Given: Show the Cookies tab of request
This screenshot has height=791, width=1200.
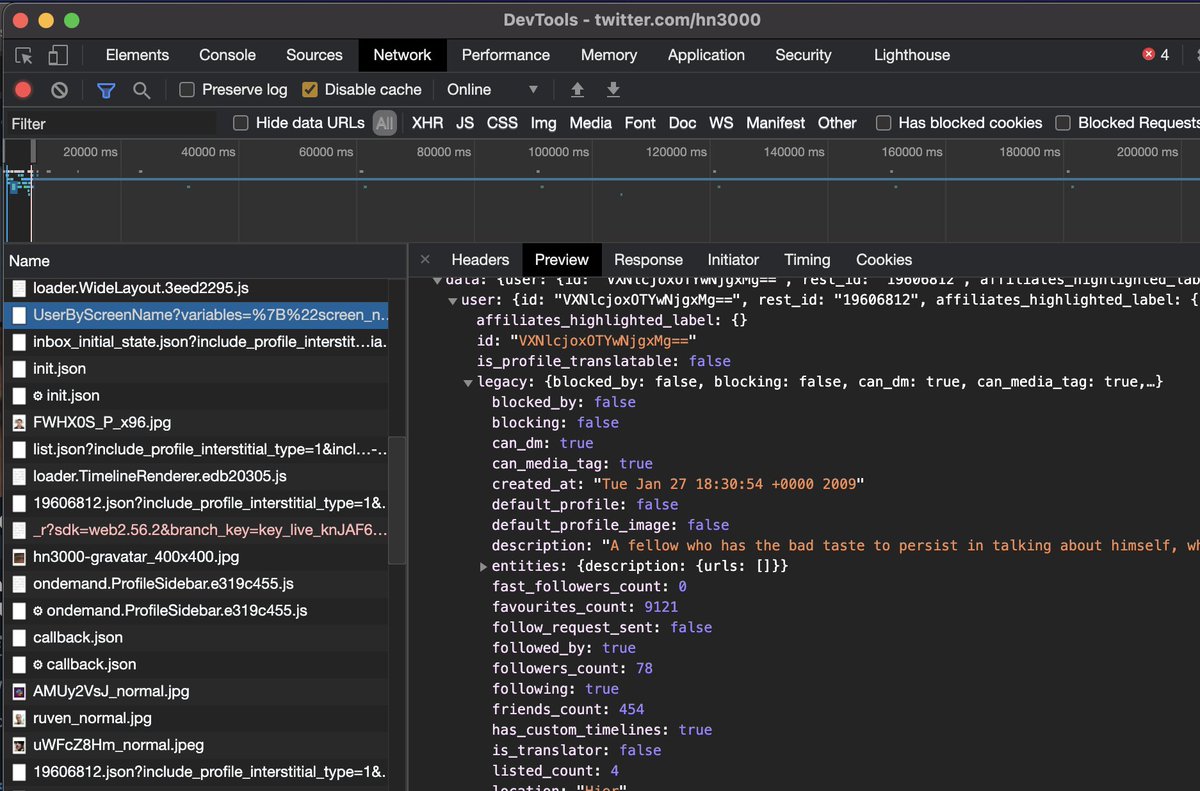Looking at the screenshot, I should click(884, 259).
